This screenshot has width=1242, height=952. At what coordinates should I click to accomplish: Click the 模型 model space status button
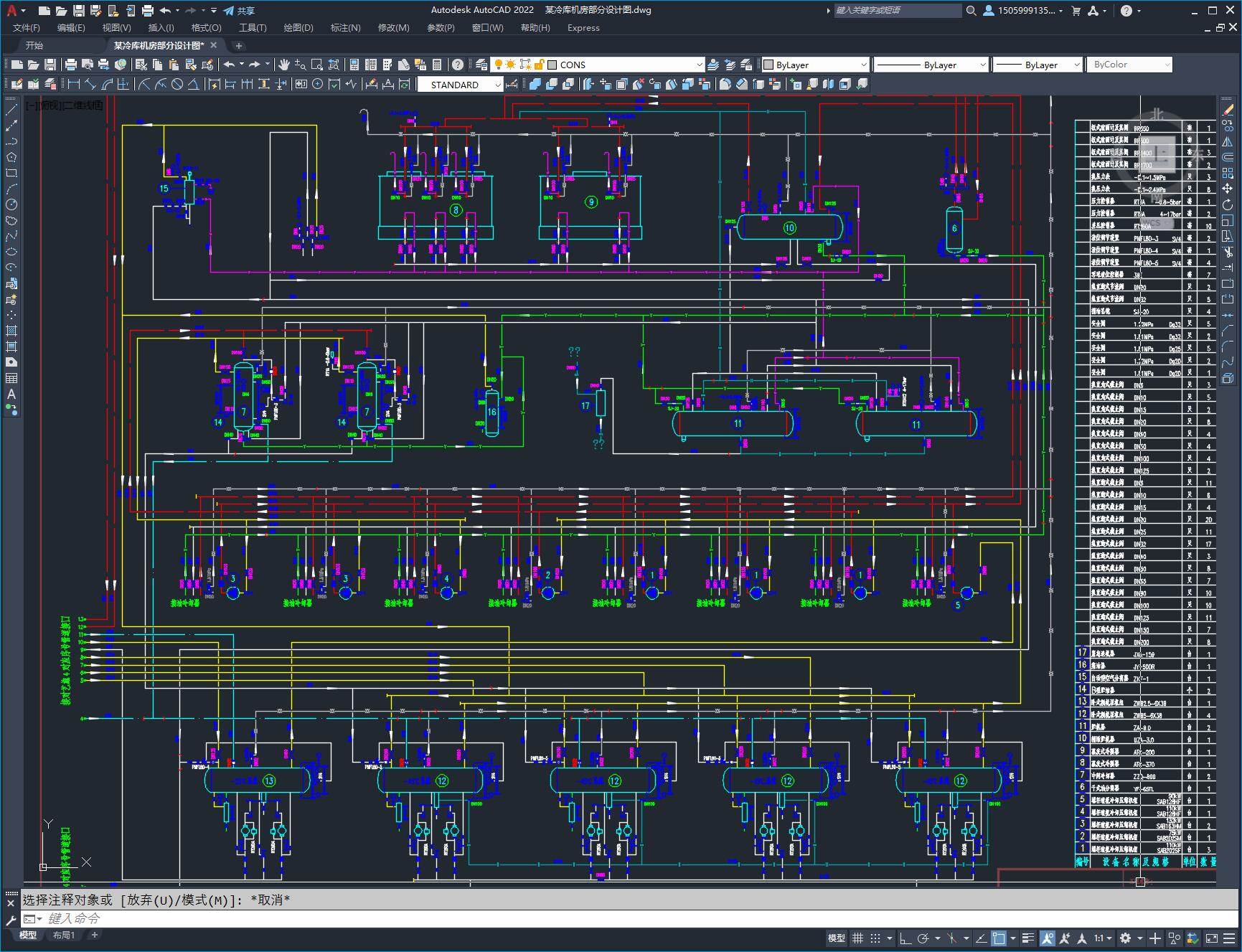click(x=837, y=938)
